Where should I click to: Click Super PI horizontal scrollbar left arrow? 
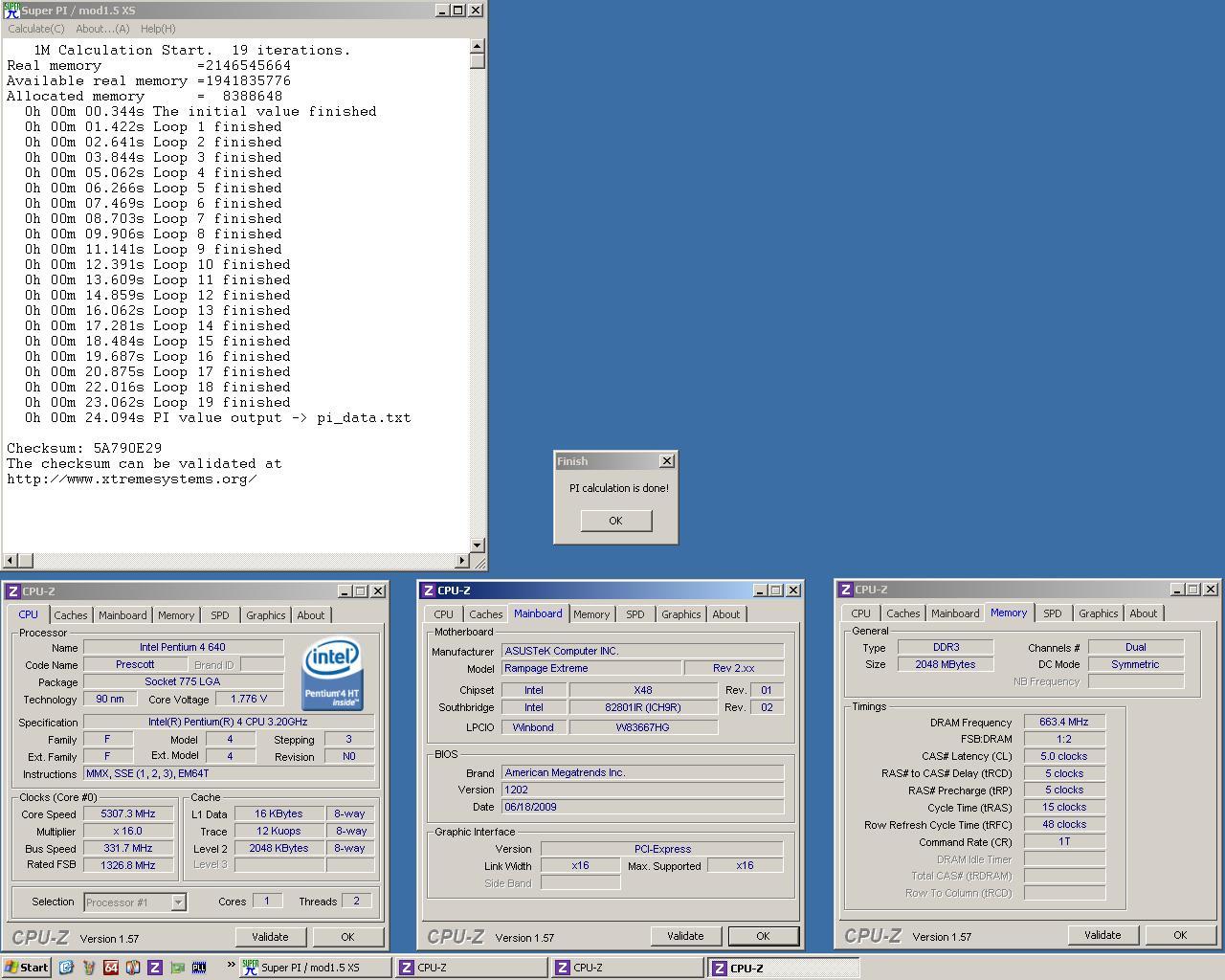pyautogui.click(x=11, y=561)
